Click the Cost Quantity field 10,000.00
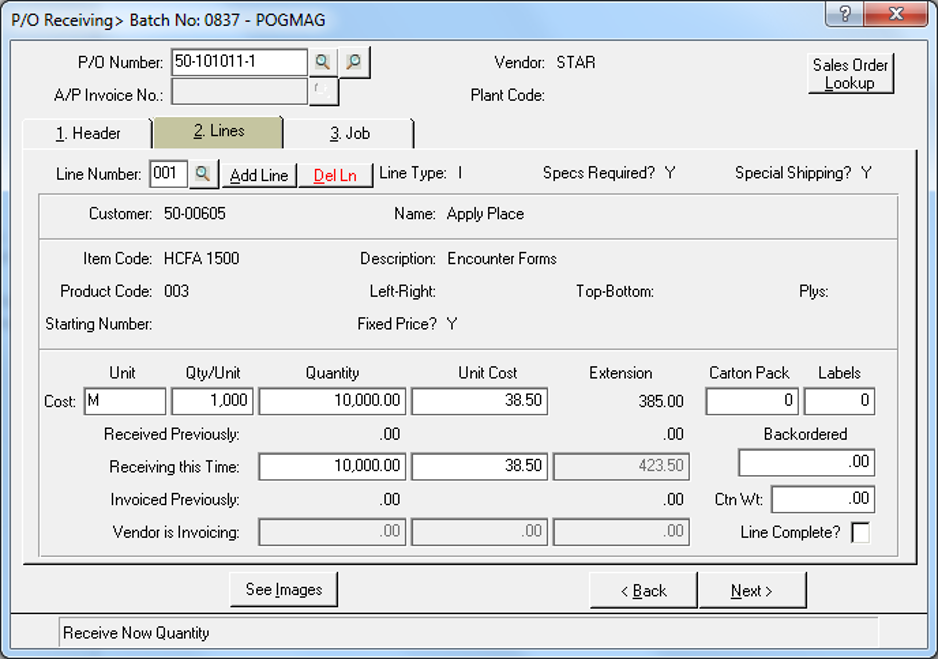The width and height of the screenshot is (938, 659). [332, 401]
